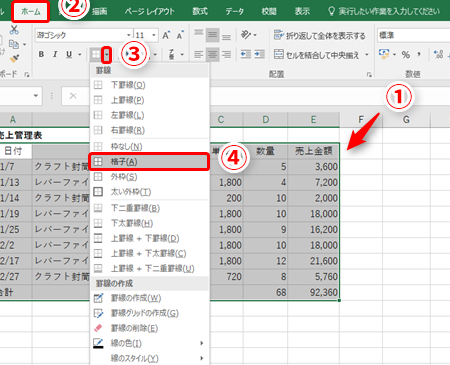
Task: Switch to the データ tab
Action: tap(234, 11)
